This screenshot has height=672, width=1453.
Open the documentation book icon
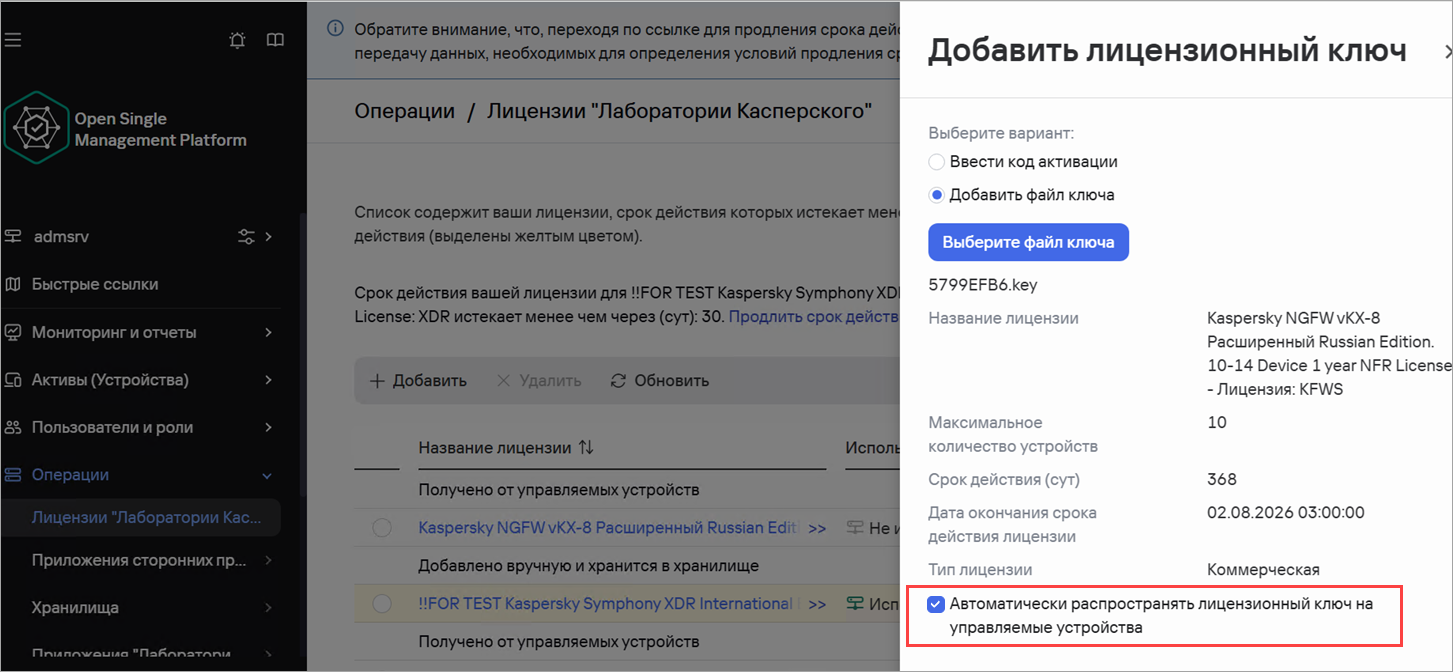pyautogui.click(x=275, y=40)
